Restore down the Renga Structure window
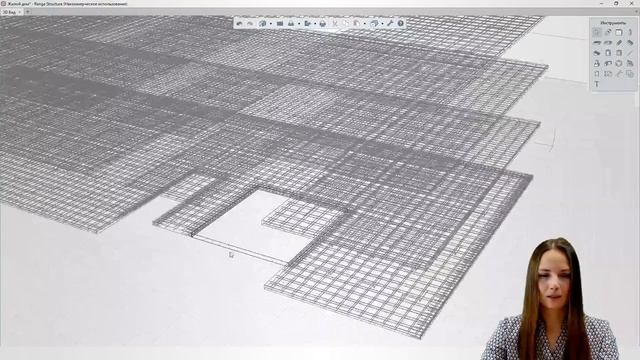Viewport: 640px width, 360px height. (616, 3)
